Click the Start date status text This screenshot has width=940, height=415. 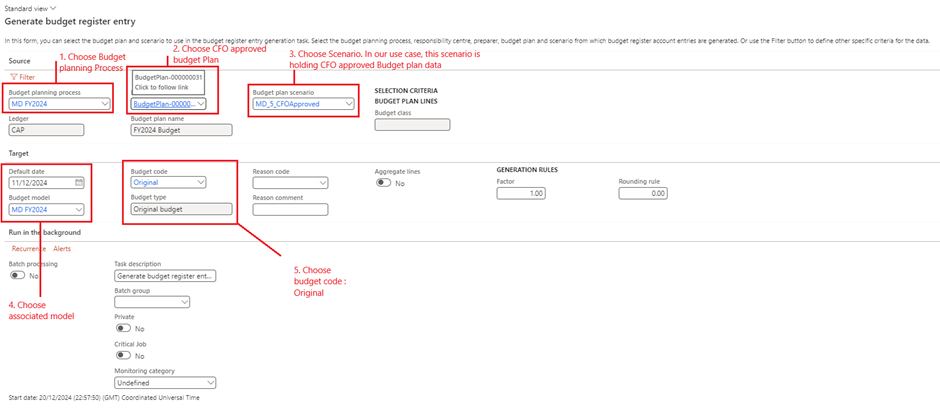coord(104,398)
